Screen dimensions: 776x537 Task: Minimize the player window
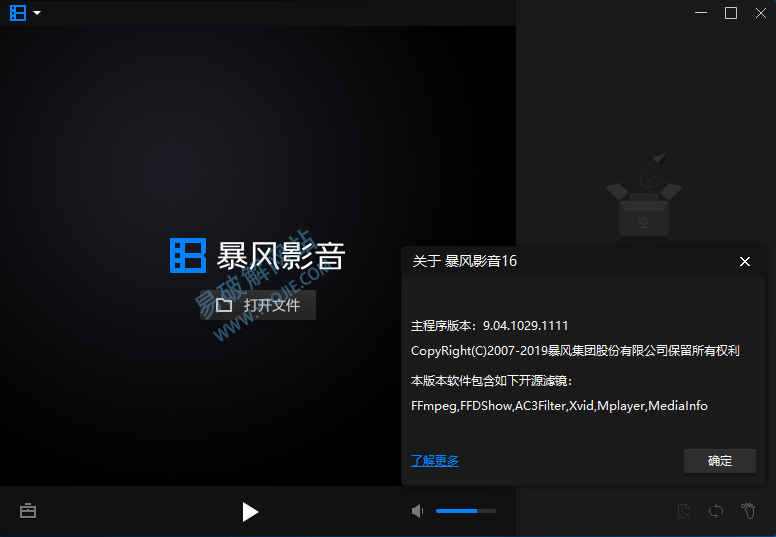[x=701, y=13]
